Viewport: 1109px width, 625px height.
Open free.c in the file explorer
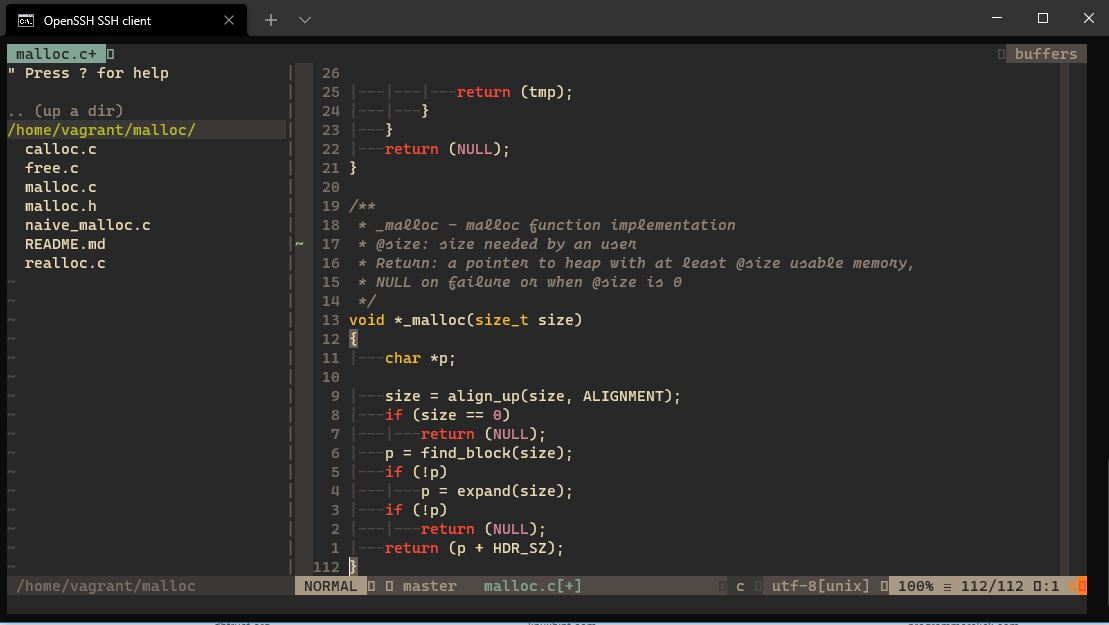(52, 168)
